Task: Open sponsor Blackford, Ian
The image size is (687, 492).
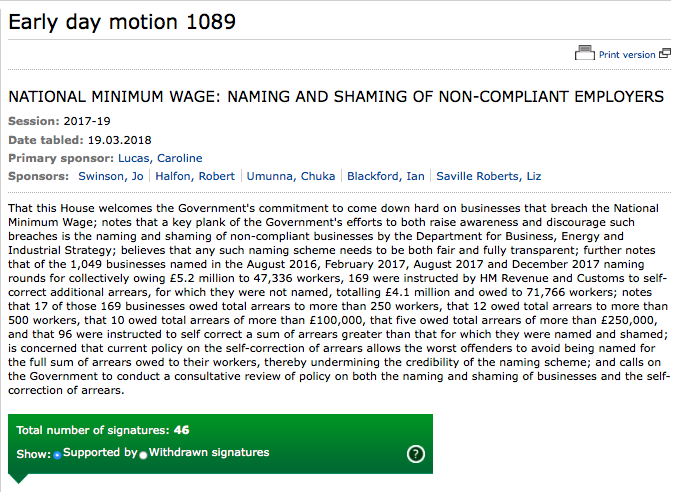Action: pyautogui.click(x=386, y=176)
